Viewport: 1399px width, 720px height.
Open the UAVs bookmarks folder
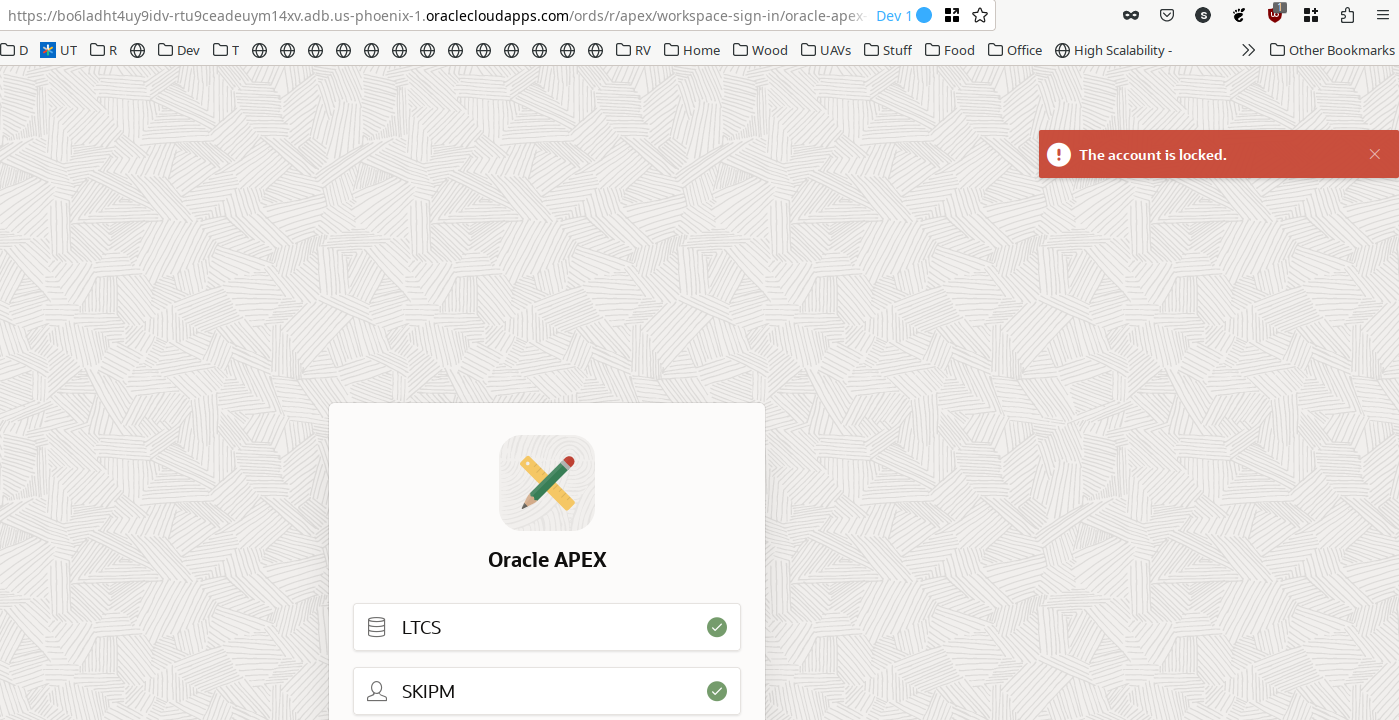tap(826, 50)
